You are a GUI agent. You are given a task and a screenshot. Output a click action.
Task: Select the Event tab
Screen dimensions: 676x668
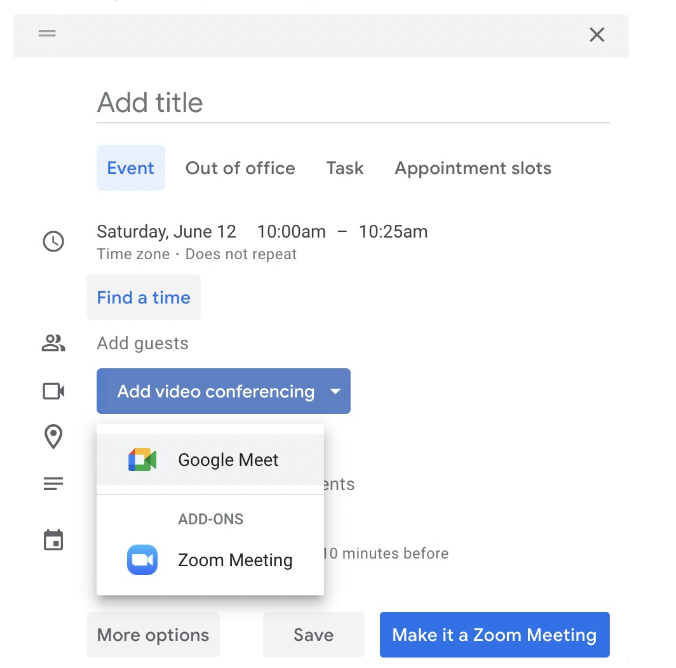coord(131,168)
